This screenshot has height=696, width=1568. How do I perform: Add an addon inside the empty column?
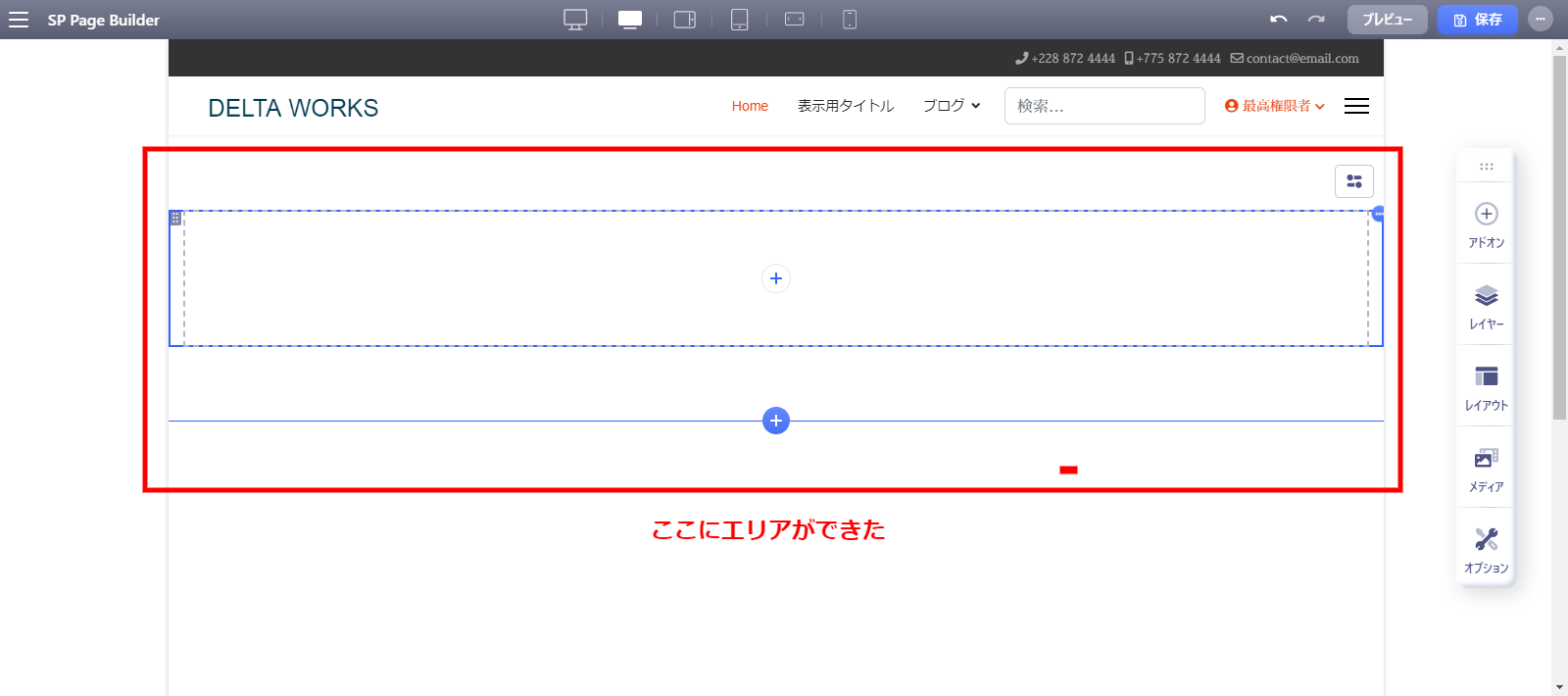coord(776,278)
